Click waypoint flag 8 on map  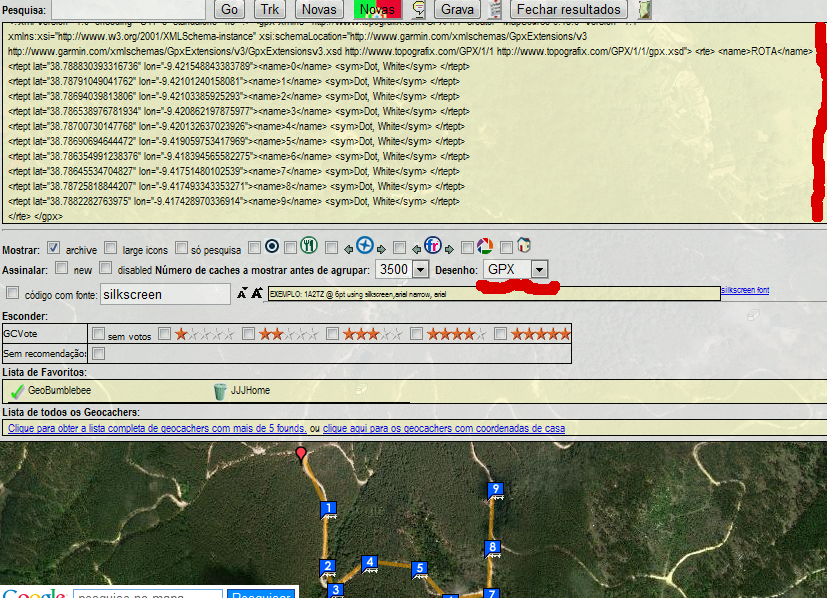(492, 549)
